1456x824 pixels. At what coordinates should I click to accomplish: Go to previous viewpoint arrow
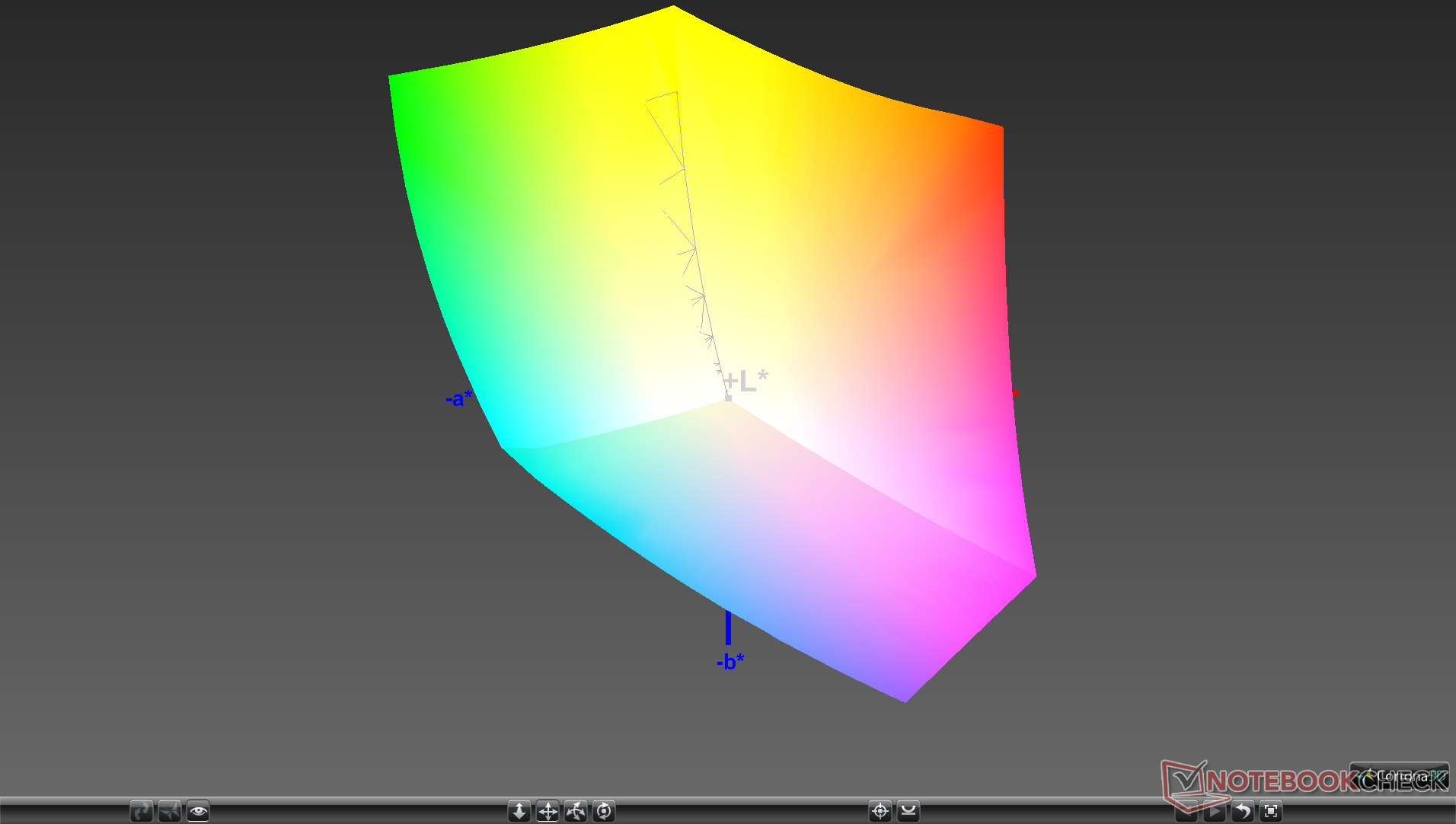(x=1186, y=811)
